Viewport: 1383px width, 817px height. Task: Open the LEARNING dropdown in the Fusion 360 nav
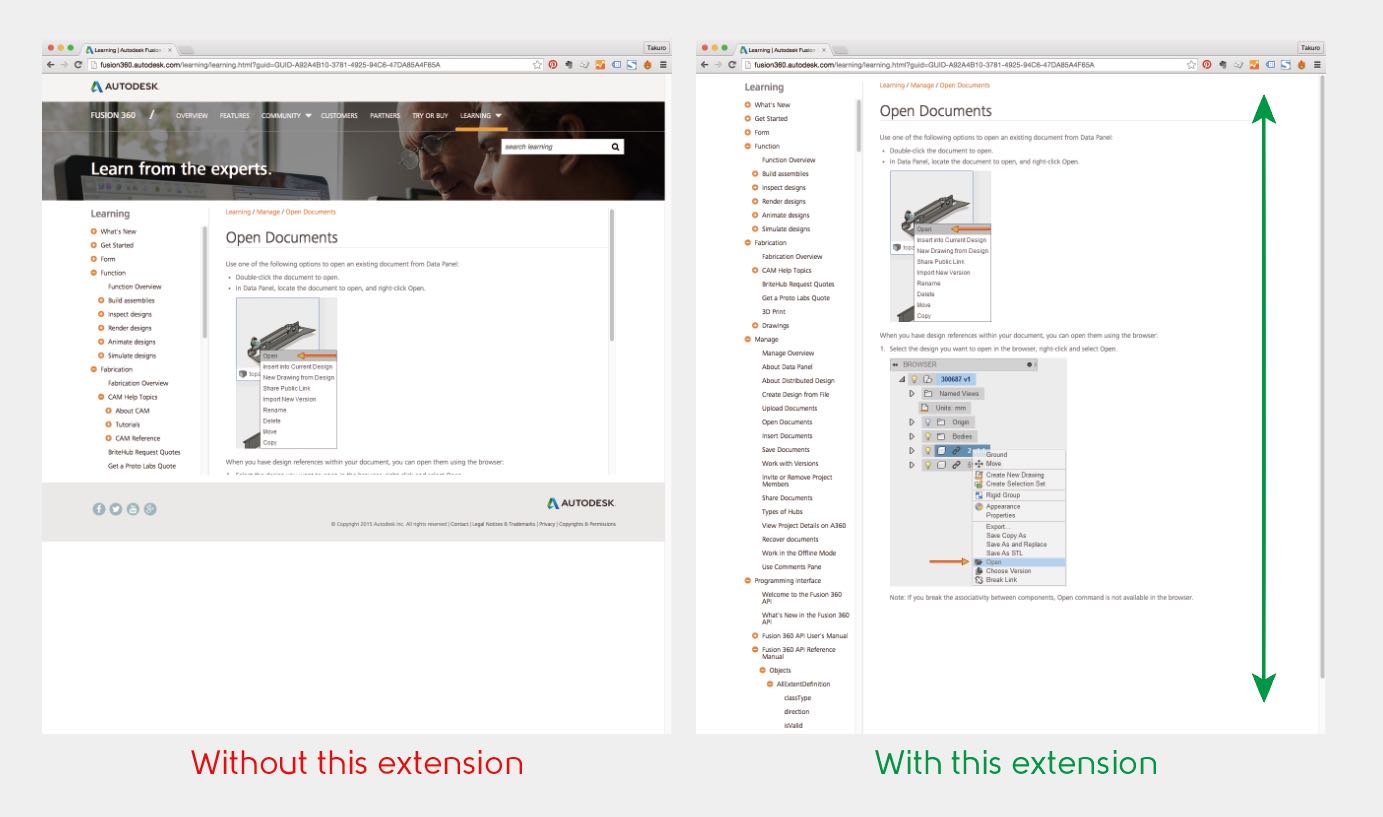[480, 116]
